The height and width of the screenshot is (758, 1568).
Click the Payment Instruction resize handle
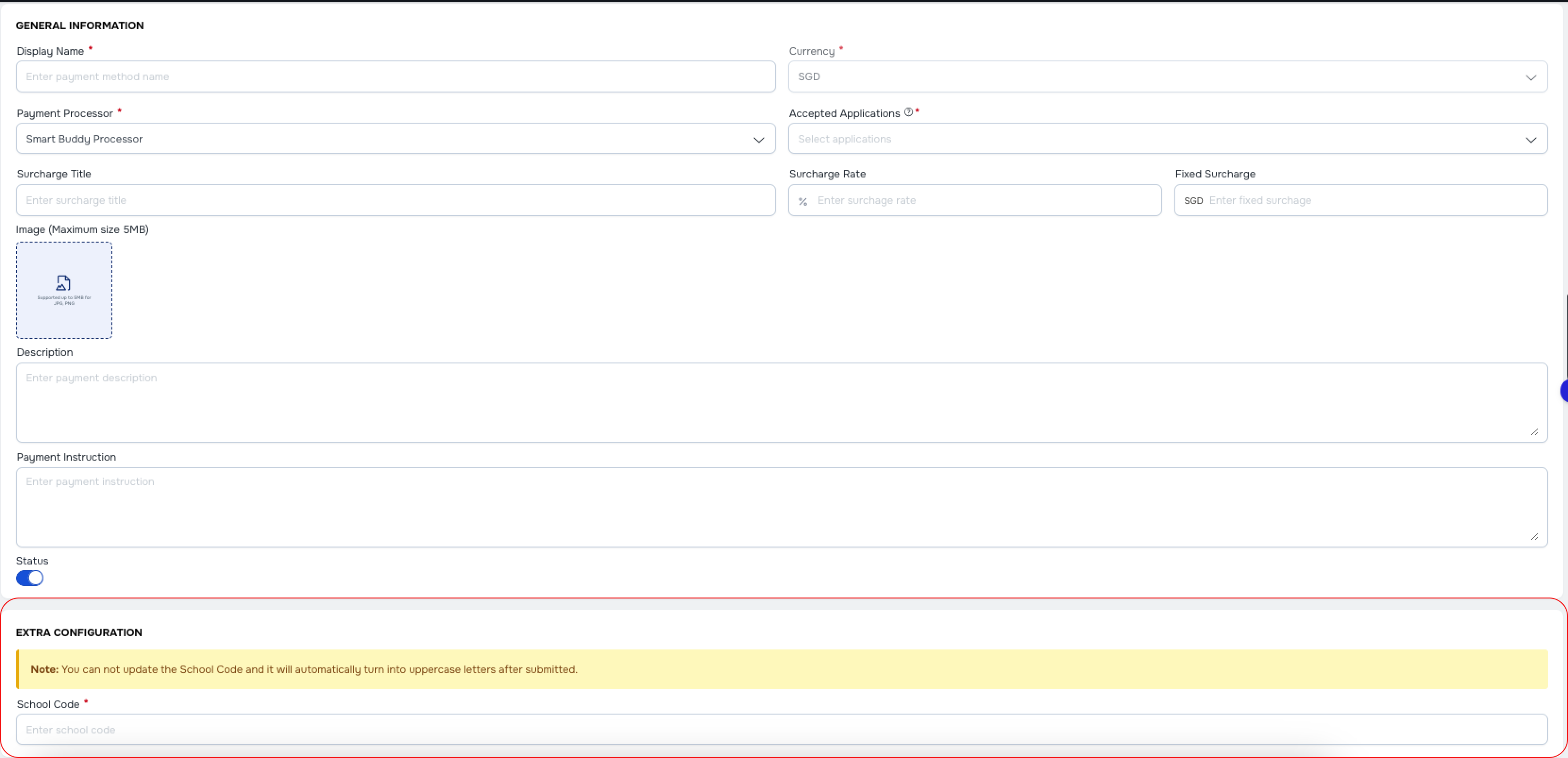[1534, 537]
